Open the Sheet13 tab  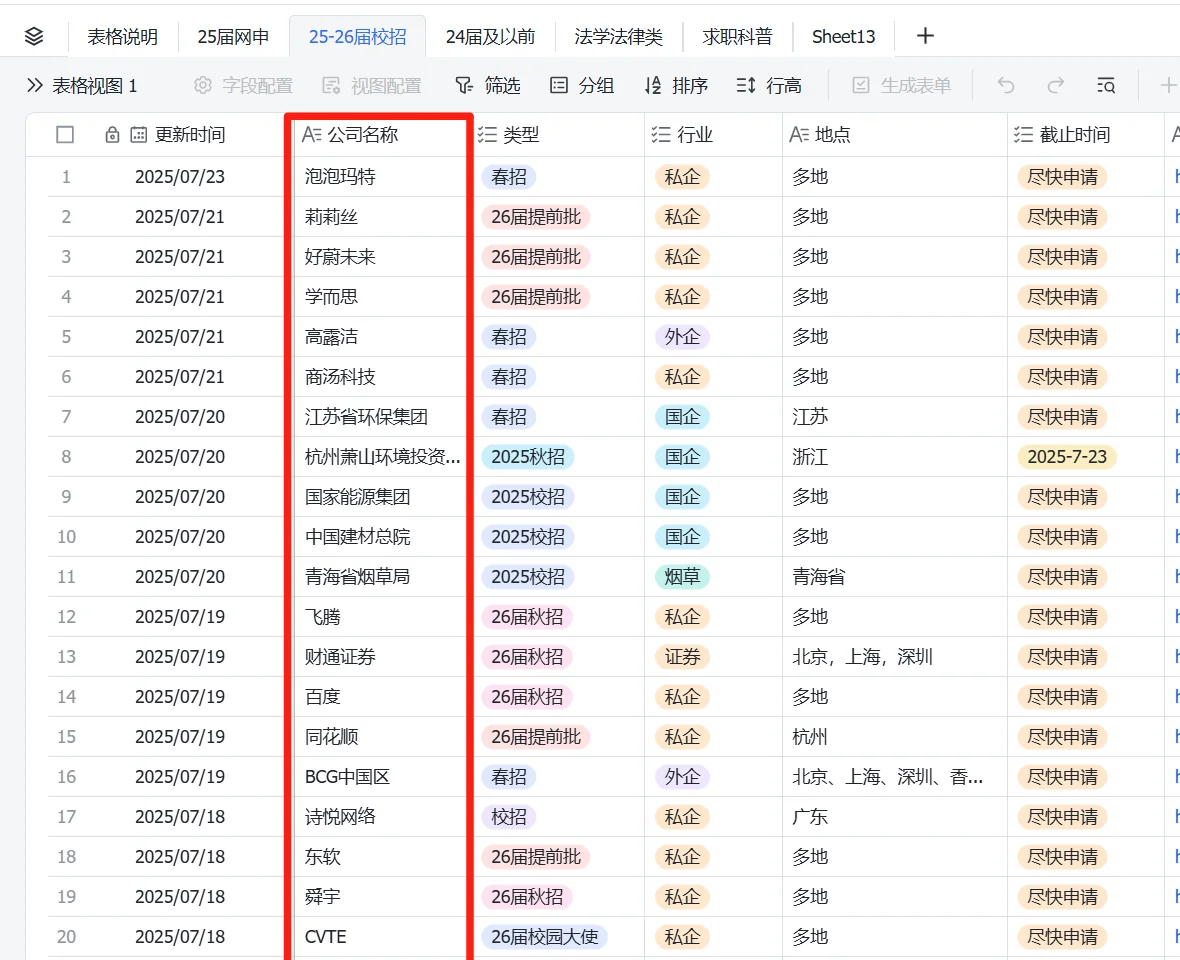[x=844, y=36]
